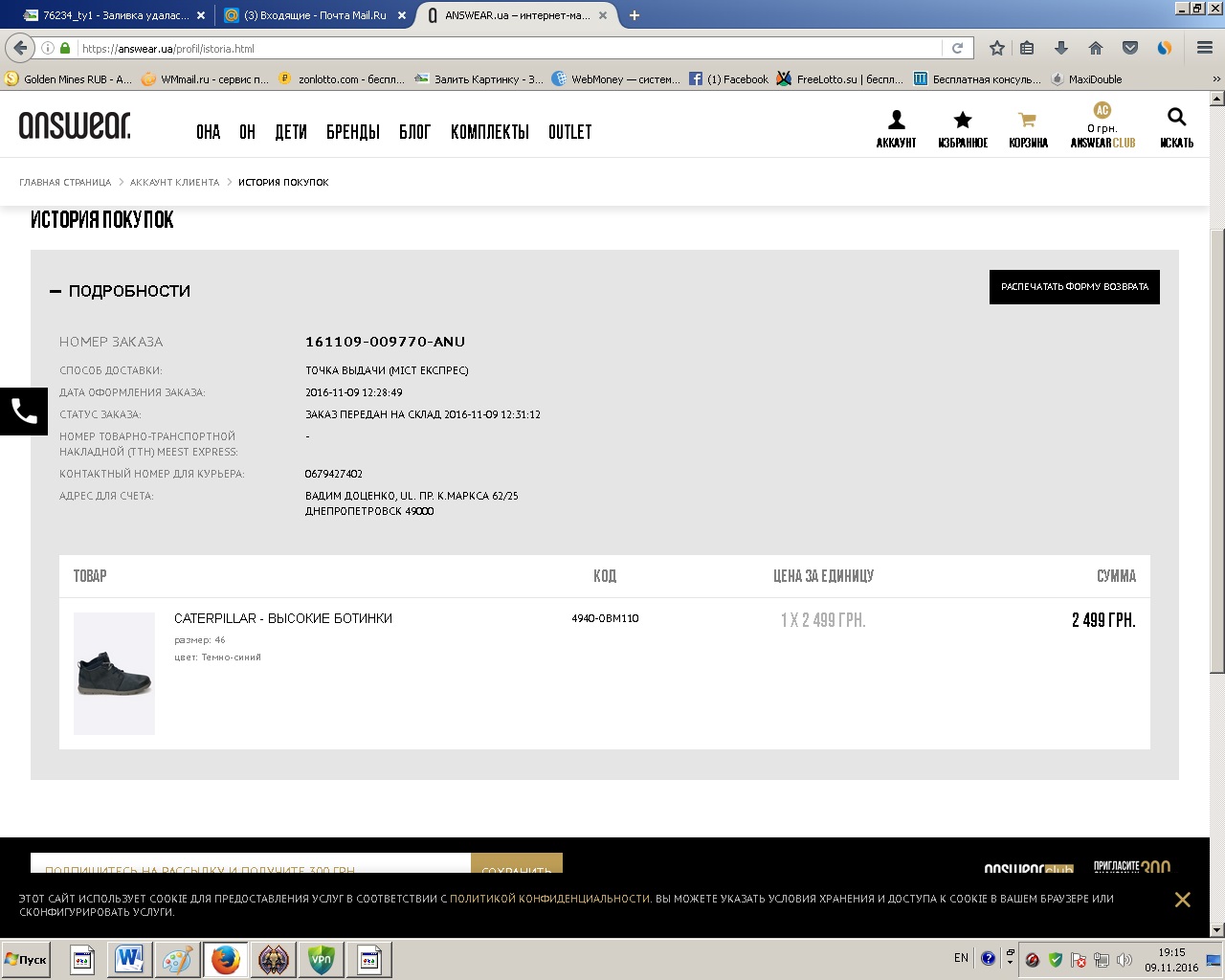The width and height of the screenshot is (1225, 980).
Task: Open ПОЛИТИКОЙ КОНФИДЕНЦИАЛЬНОСТИ link
Action: pyautogui.click(x=550, y=899)
